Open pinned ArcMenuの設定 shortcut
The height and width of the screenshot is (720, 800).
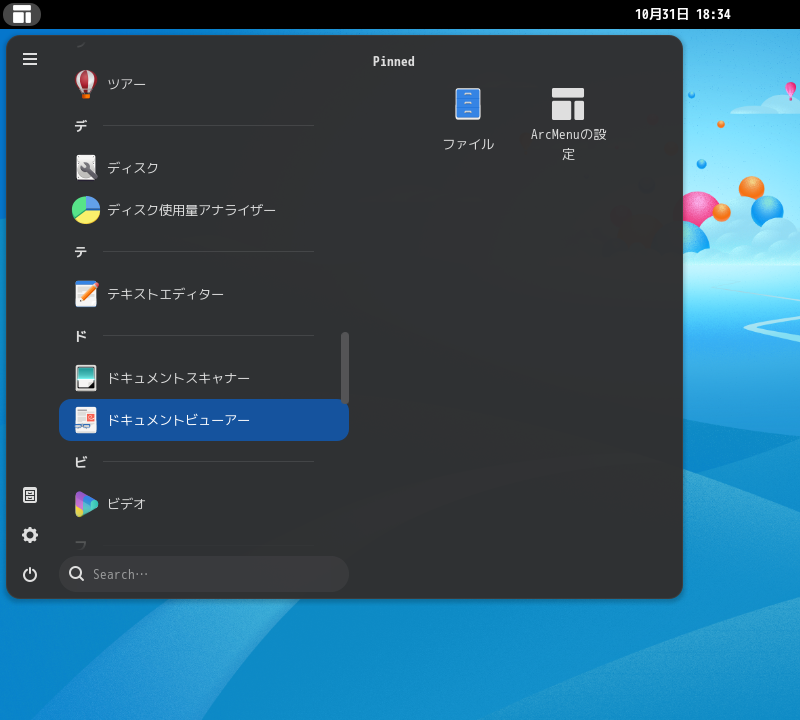click(x=568, y=123)
